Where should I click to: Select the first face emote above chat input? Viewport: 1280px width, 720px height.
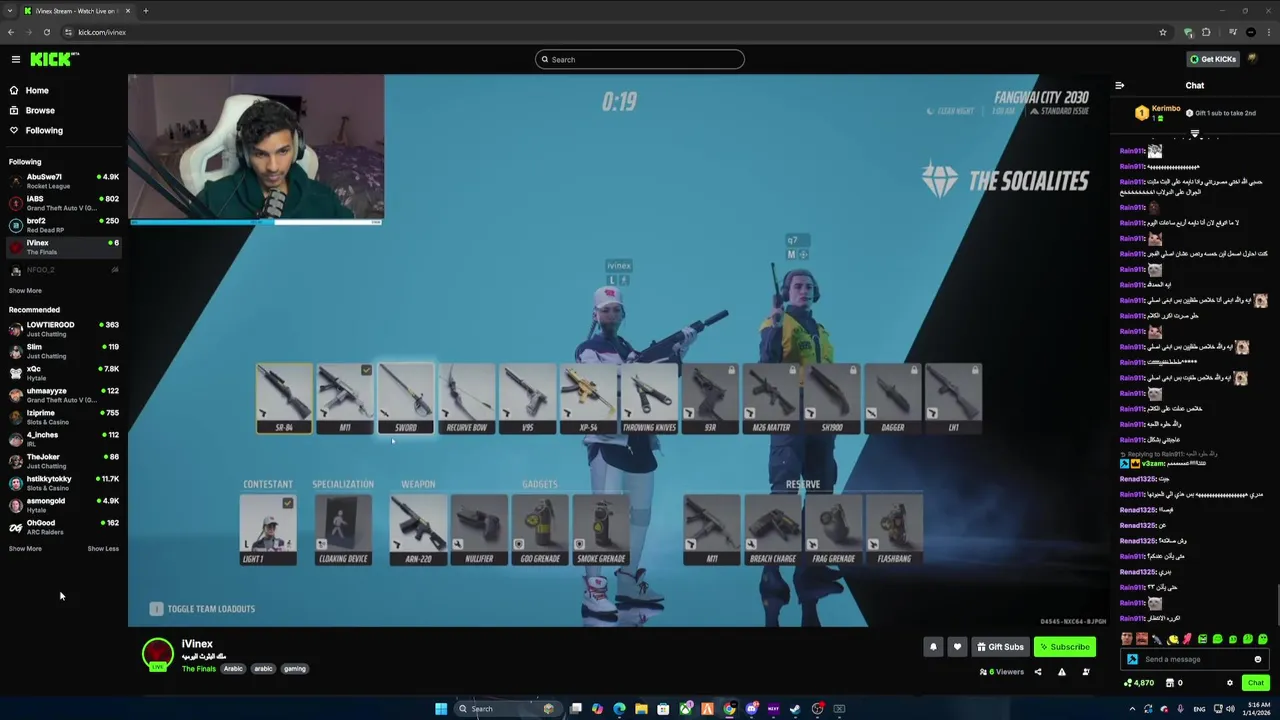(1127, 639)
